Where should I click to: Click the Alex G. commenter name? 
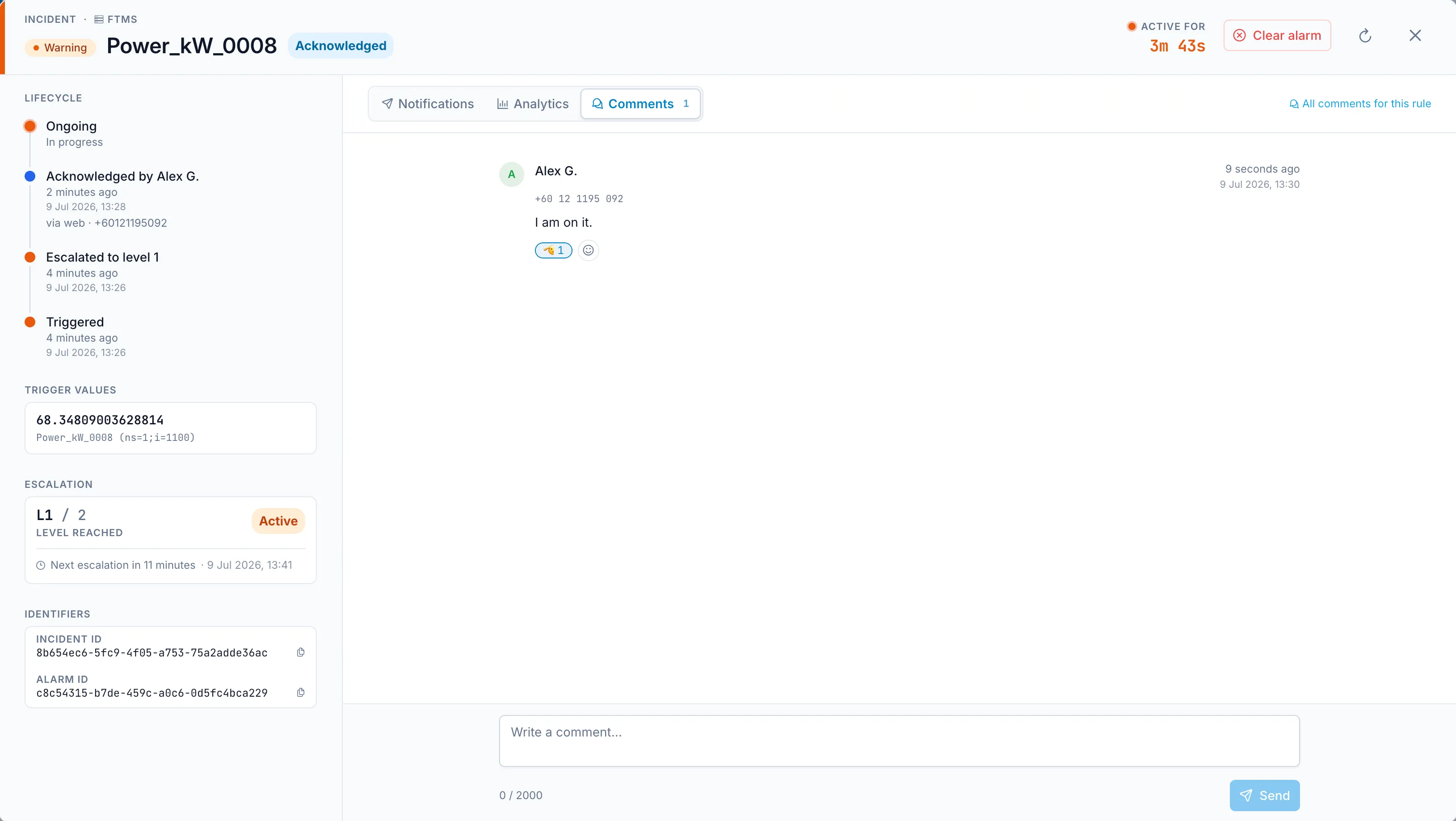pyautogui.click(x=555, y=171)
